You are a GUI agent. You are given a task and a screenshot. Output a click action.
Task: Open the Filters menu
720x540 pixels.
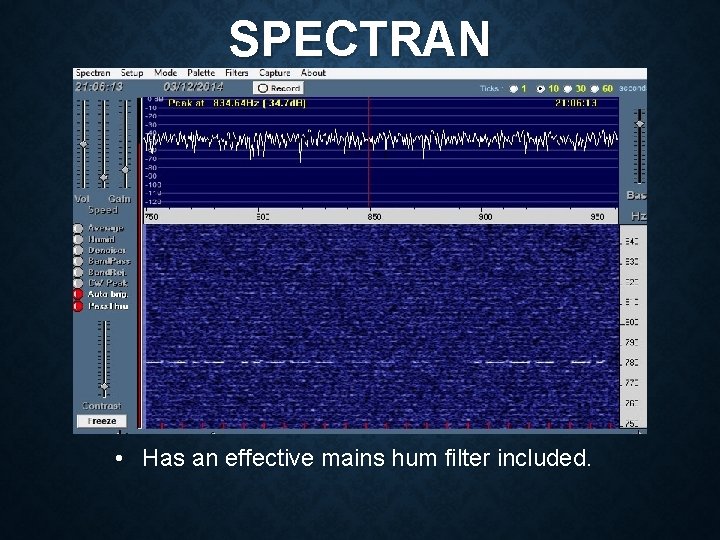coord(236,73)
